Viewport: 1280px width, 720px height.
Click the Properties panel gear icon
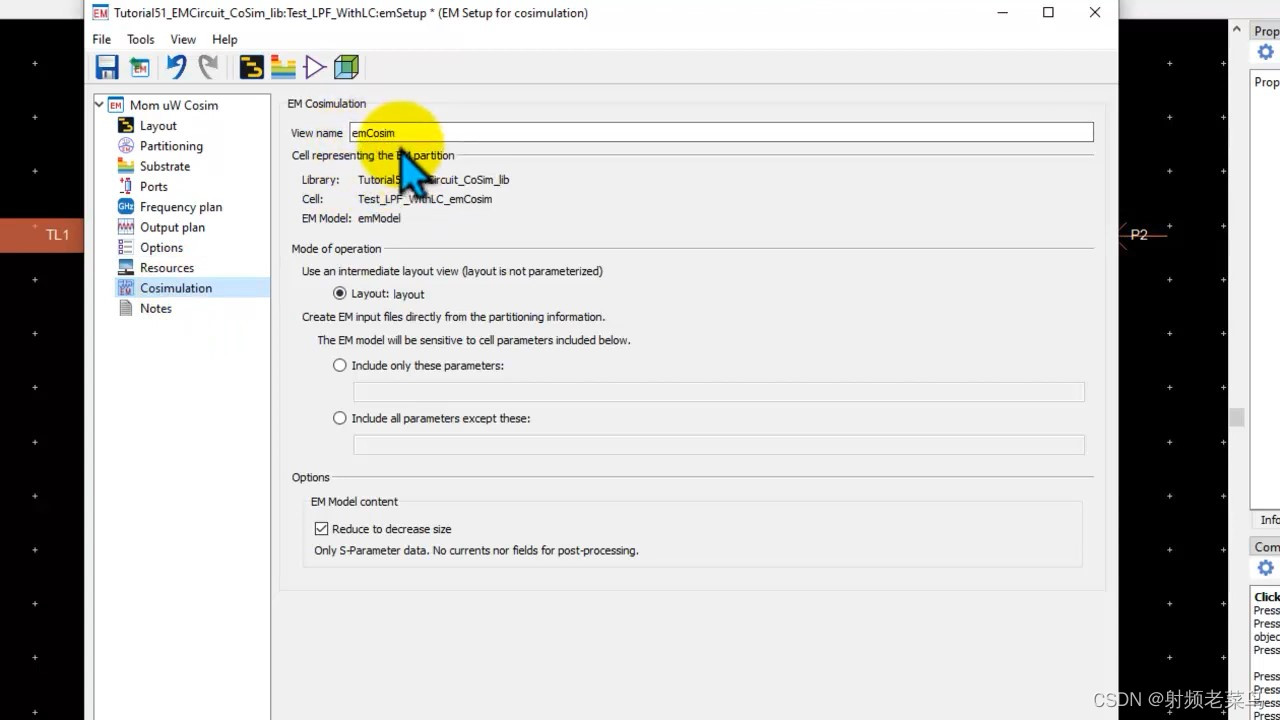[x=1265, y=51]
